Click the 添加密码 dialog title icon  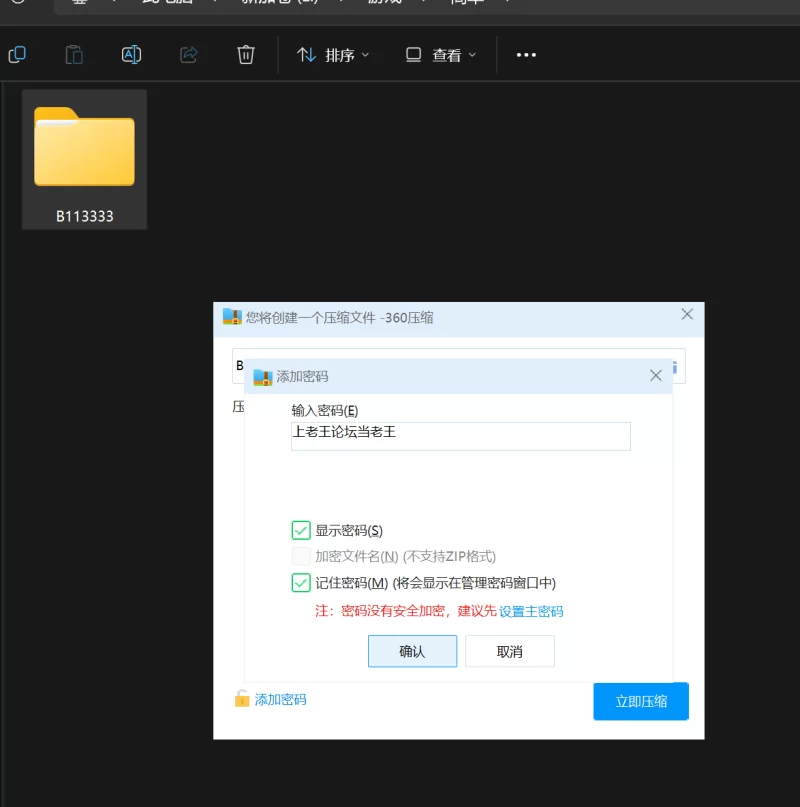click(263, 377)
